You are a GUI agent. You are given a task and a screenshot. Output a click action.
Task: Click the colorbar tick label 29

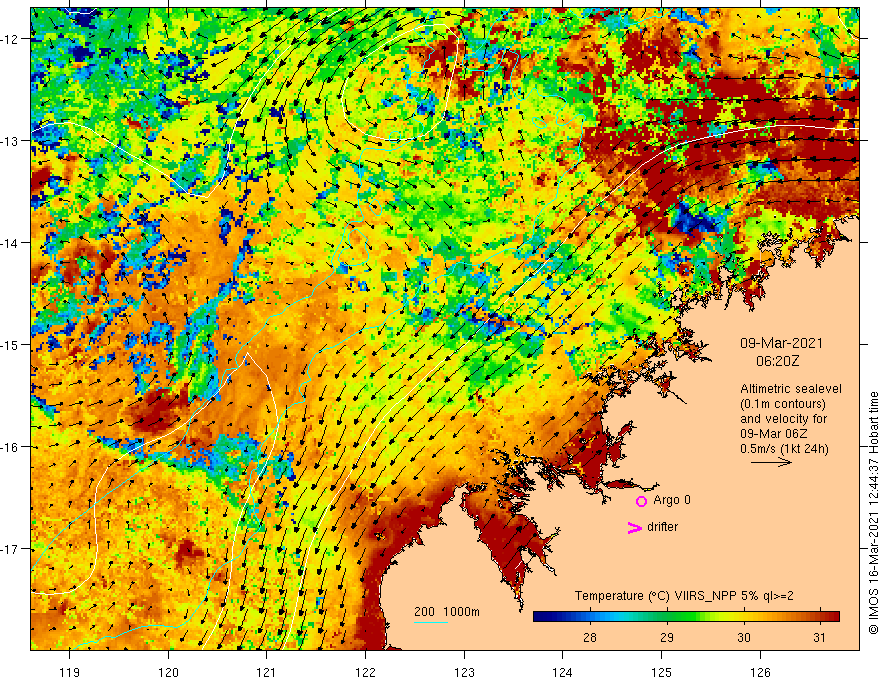tap(667, 638)
